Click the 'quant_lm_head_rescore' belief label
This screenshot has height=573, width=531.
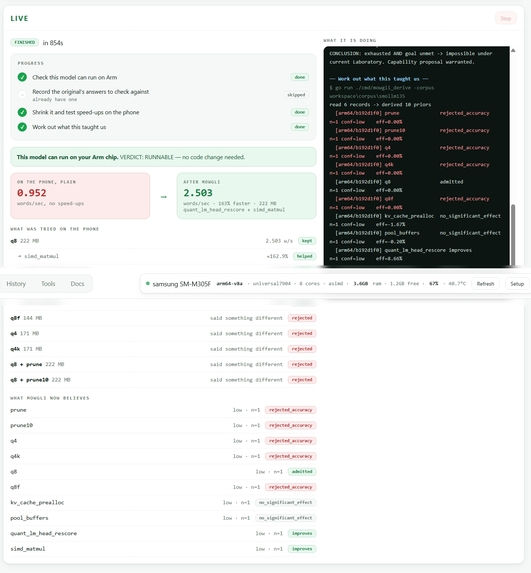44,534
